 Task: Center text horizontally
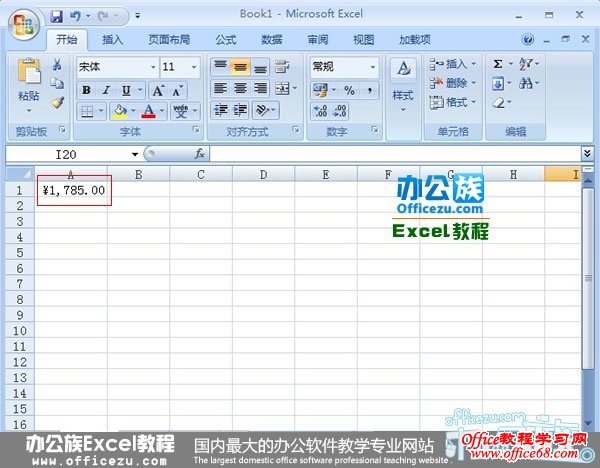(240, 88)
